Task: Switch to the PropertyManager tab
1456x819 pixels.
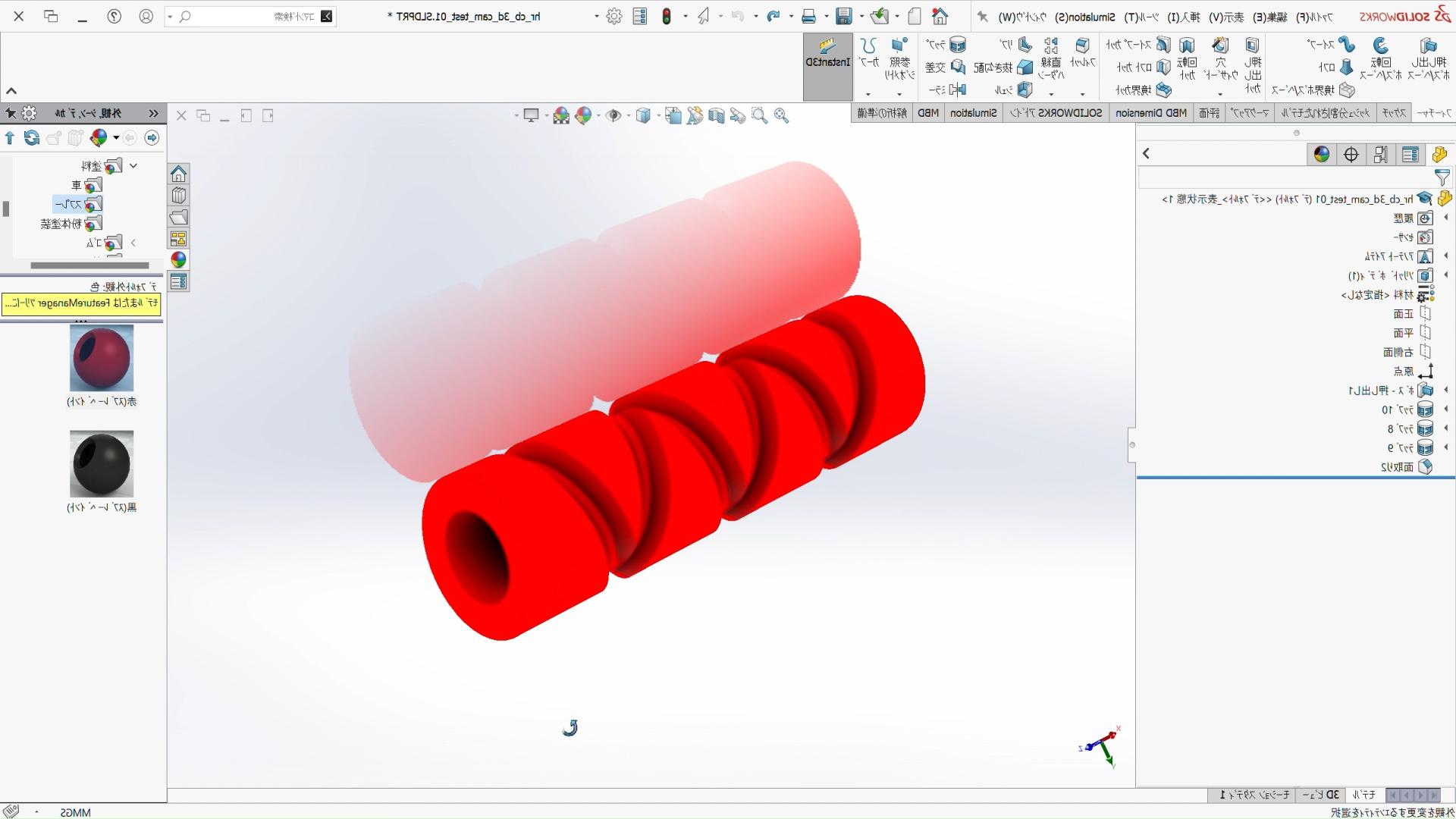Action: tap(1410, 155)
